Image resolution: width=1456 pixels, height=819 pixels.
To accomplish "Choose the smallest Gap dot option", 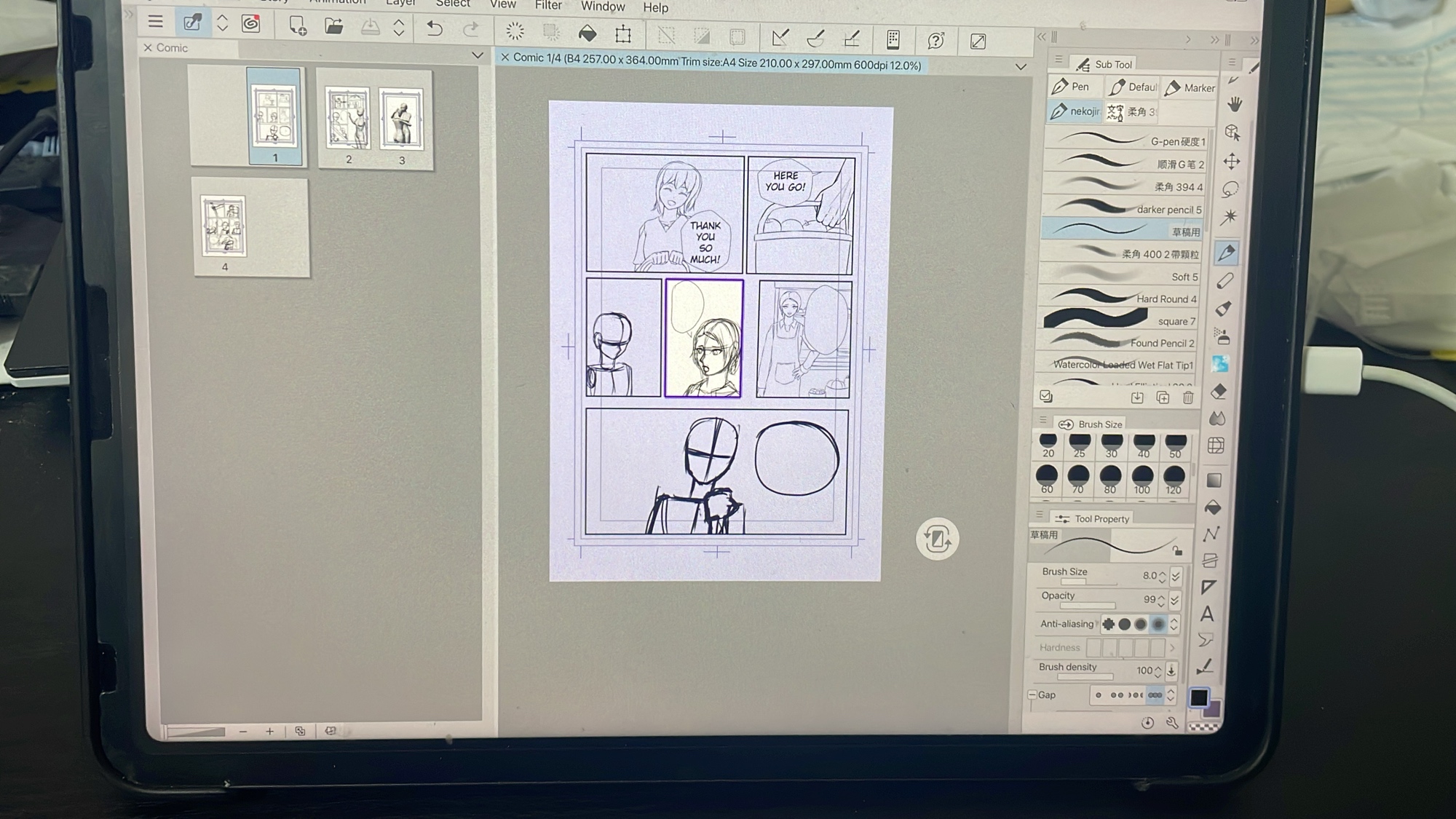I will pos(1099,695).
